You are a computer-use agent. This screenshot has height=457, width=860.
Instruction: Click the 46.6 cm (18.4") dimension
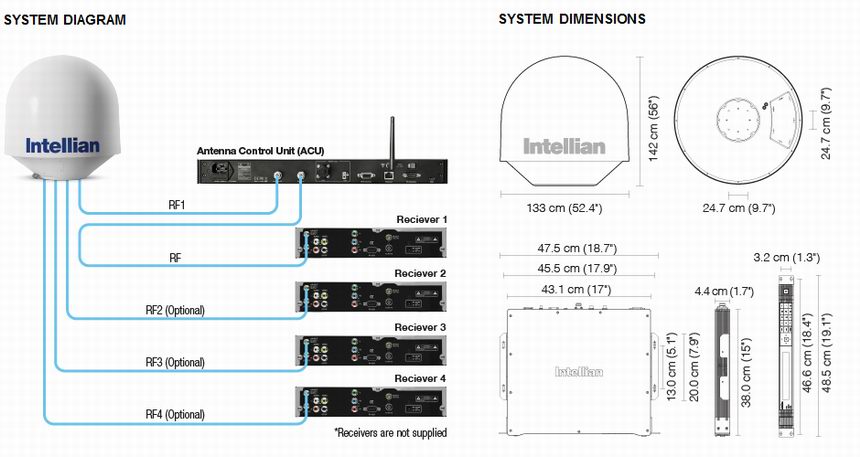807,353
